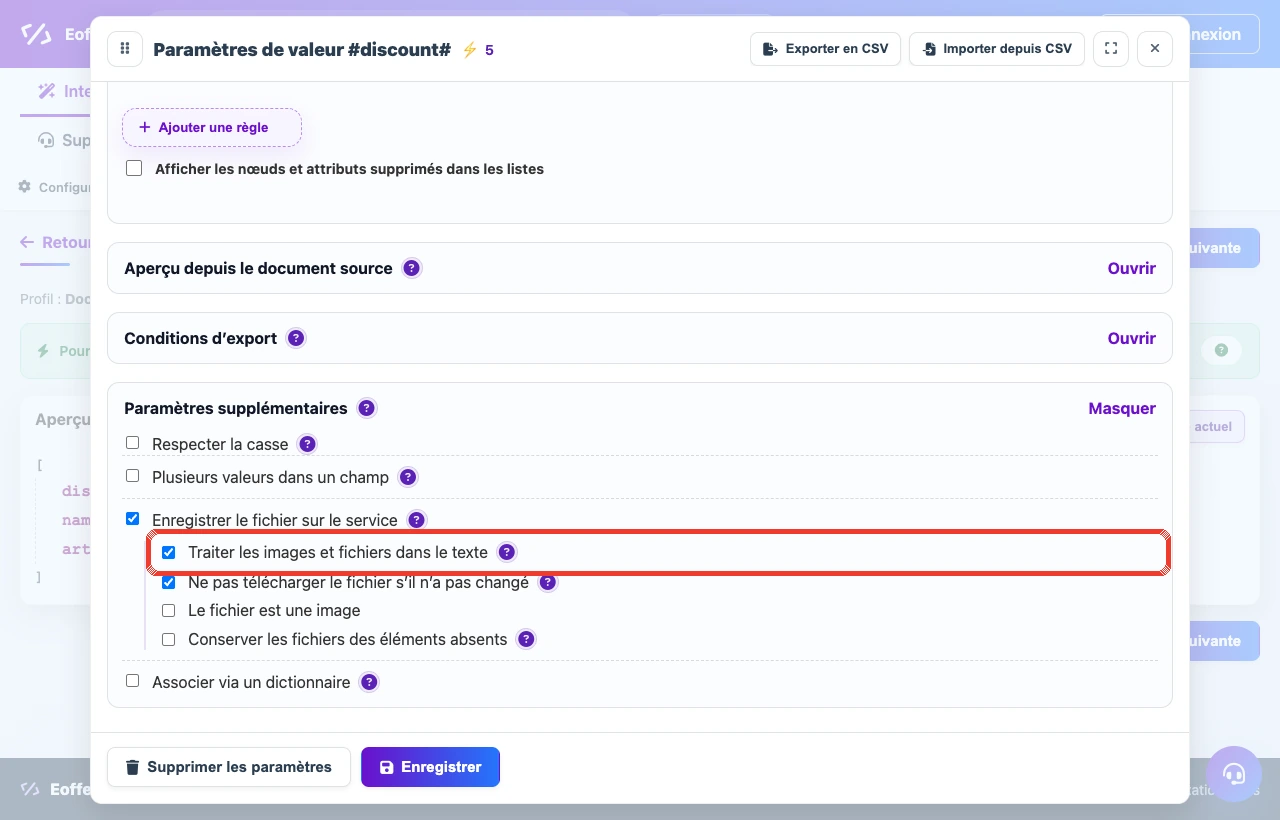The height and width of the screenshot is (820, 1280).
Task: Expand Conditions d'export with Ouvrir
Action: [x=1131, y=338]
